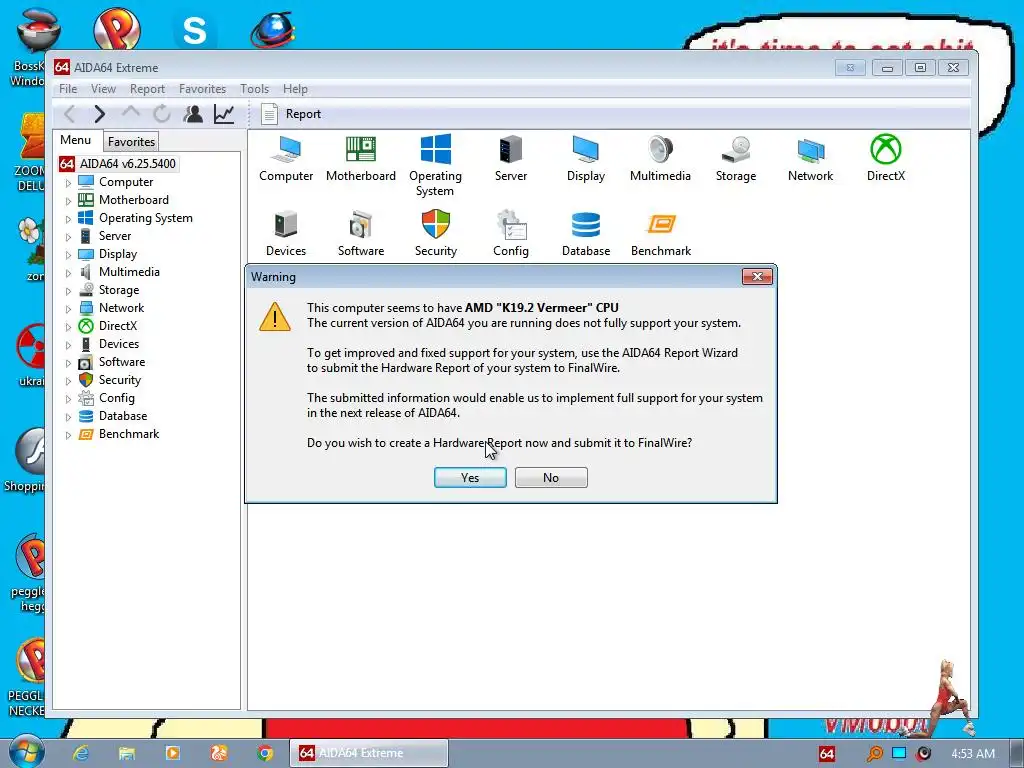
Task: Open the Computer category icon in main pane
Action: point(286,159)
